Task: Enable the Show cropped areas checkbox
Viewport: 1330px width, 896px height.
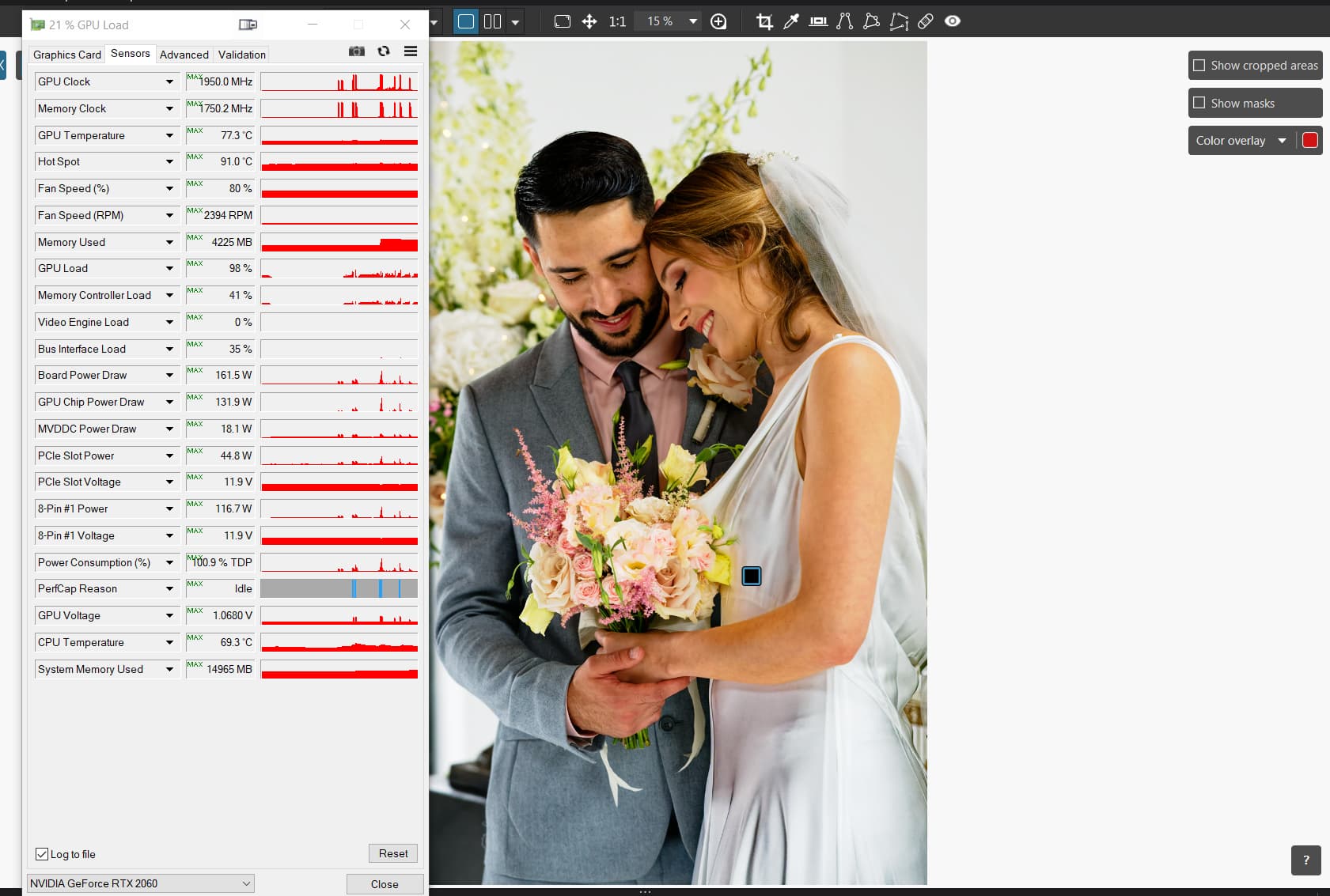Action: pyautogui.click(x=1199, y=66)
